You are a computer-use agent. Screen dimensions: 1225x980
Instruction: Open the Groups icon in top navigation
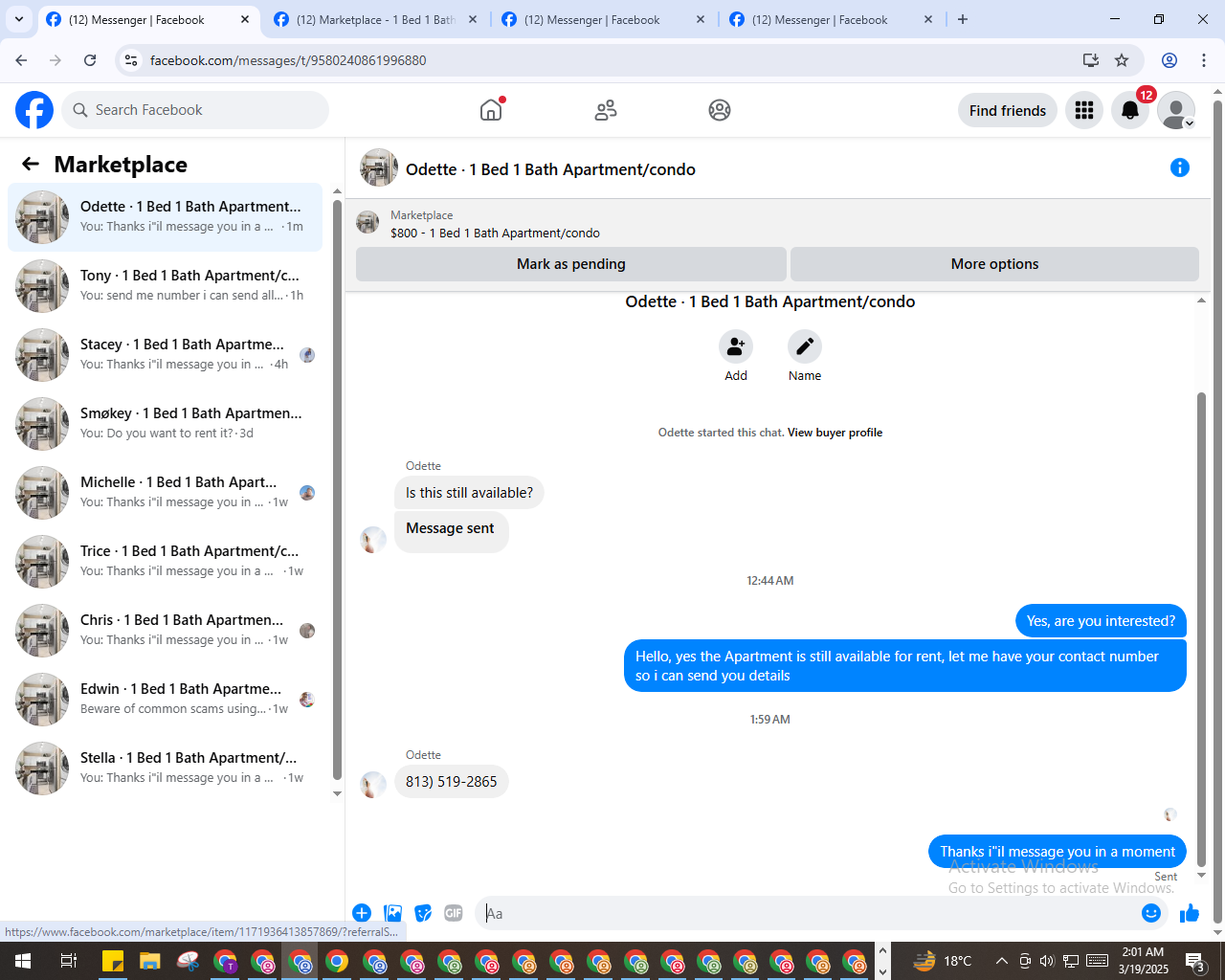tap(720, 110)
